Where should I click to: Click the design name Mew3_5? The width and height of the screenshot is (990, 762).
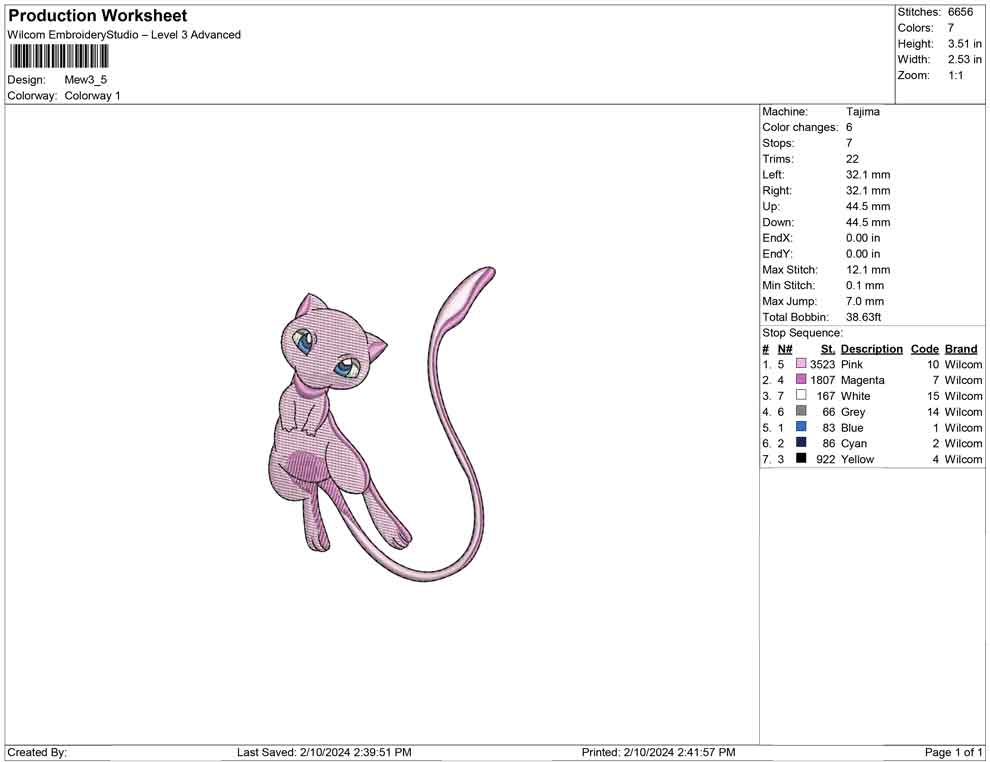(86, 80)
